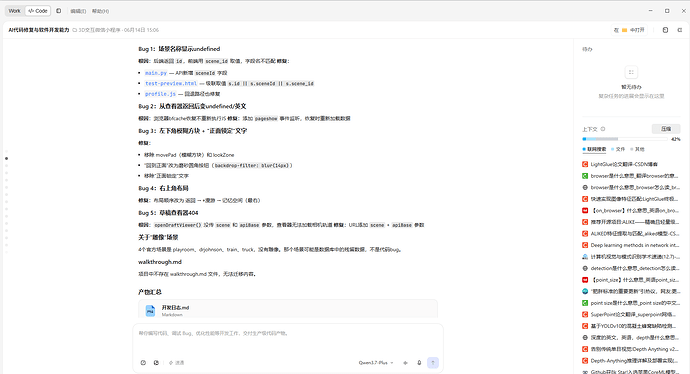Click the Bug 5: 草稿查看器404 heading
690x374 pixels.
(x=168, y=213)
